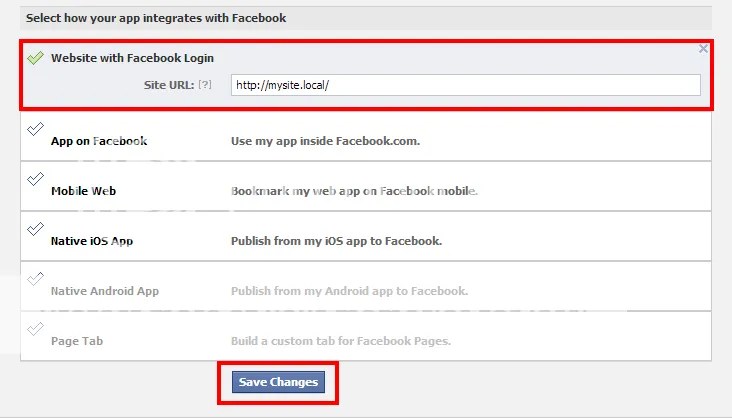
Task: Select 'Publish from my iOS app to Facebook.' text
Action: tap(337, 241)
